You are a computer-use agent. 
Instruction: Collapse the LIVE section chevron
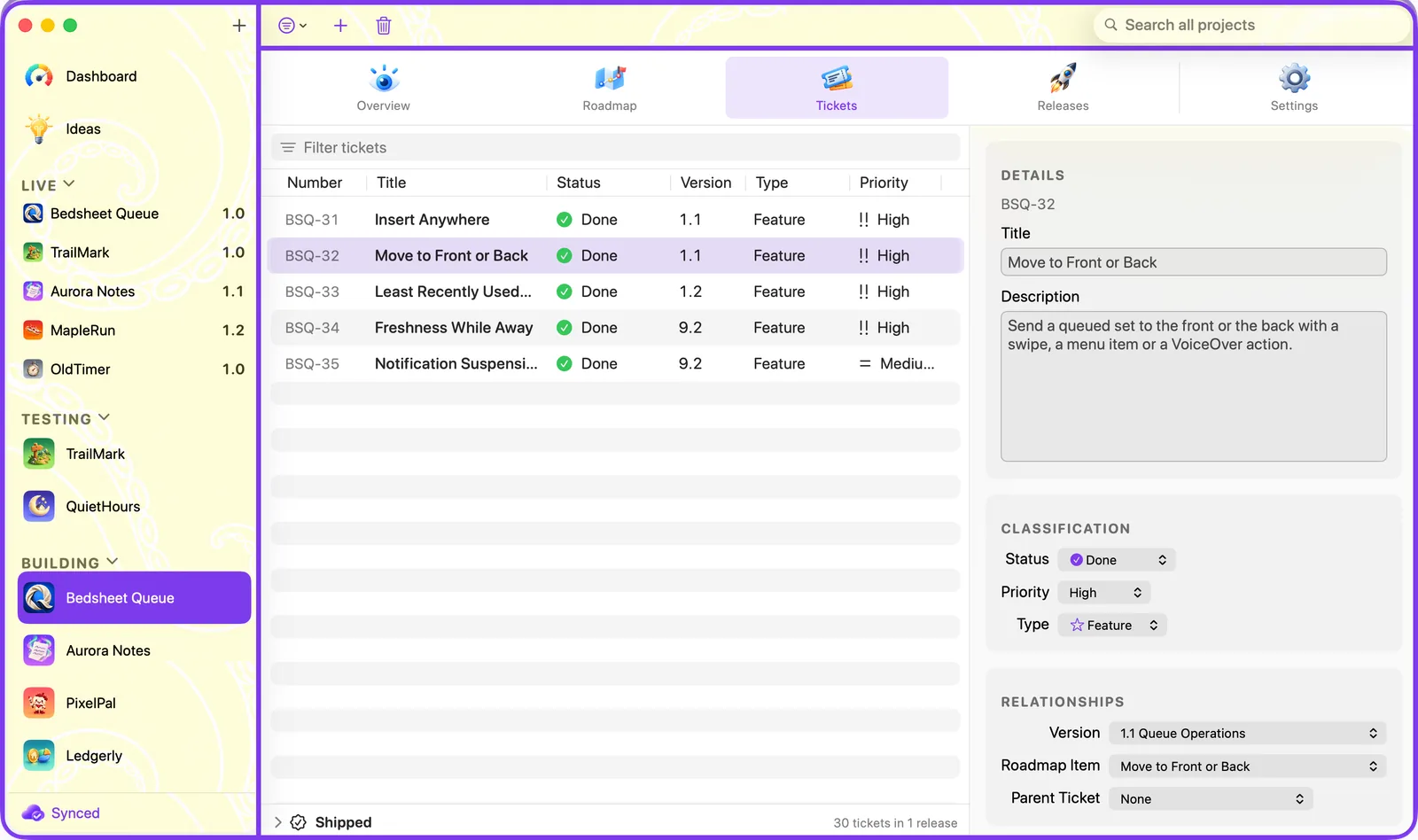69,184
